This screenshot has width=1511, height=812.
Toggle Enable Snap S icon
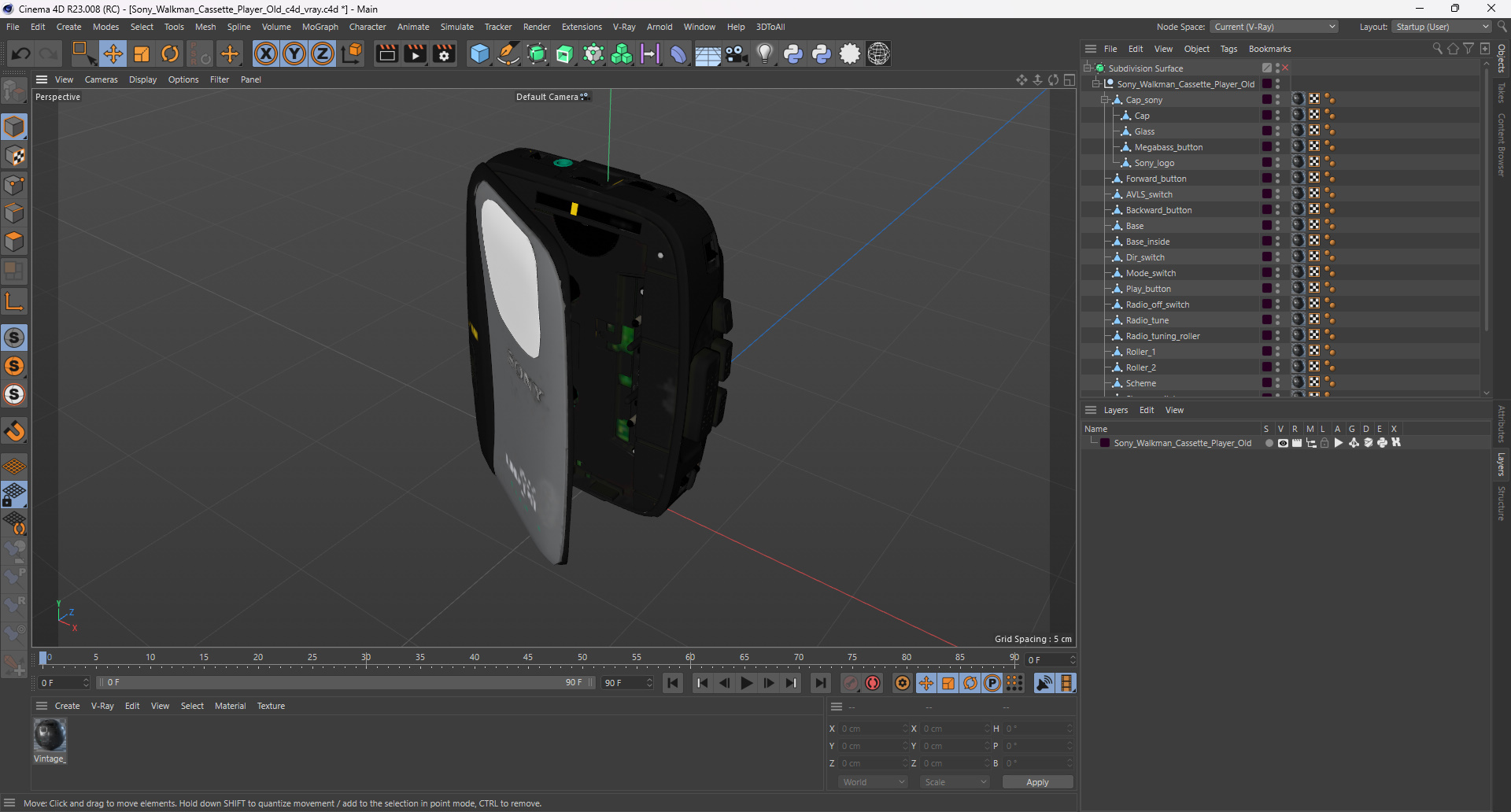point(14,338)
